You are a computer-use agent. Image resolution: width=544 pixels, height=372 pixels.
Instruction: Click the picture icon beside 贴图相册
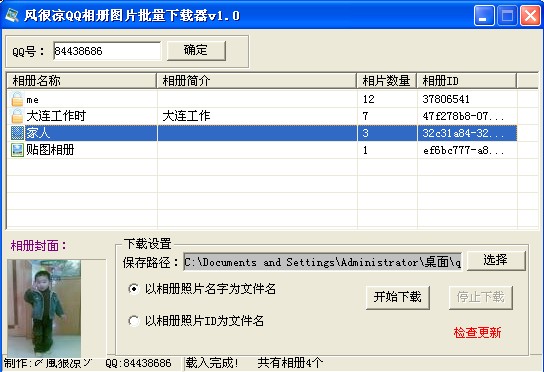coord(17,150)
